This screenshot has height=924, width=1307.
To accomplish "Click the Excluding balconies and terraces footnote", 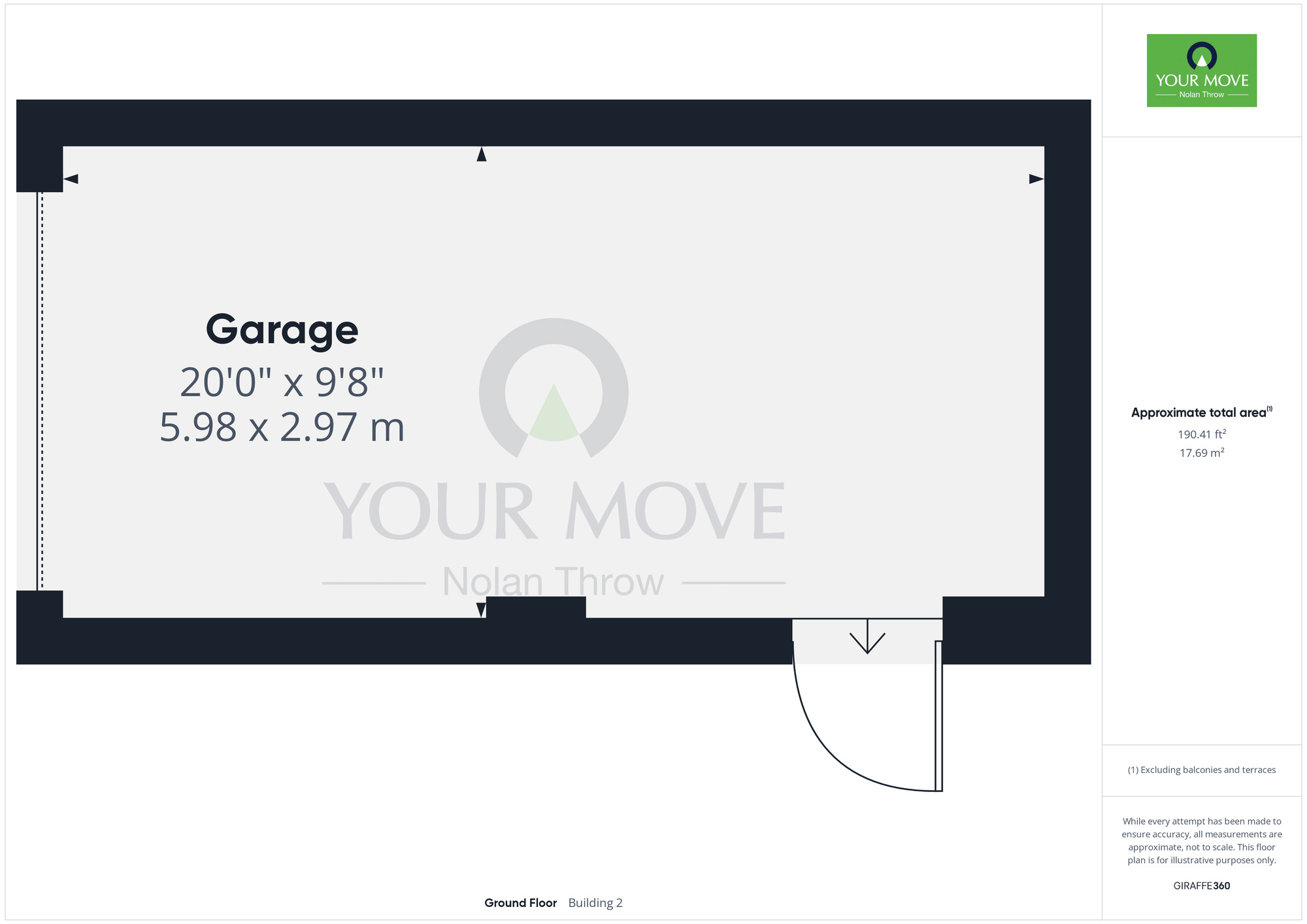I will point(1201,770).
